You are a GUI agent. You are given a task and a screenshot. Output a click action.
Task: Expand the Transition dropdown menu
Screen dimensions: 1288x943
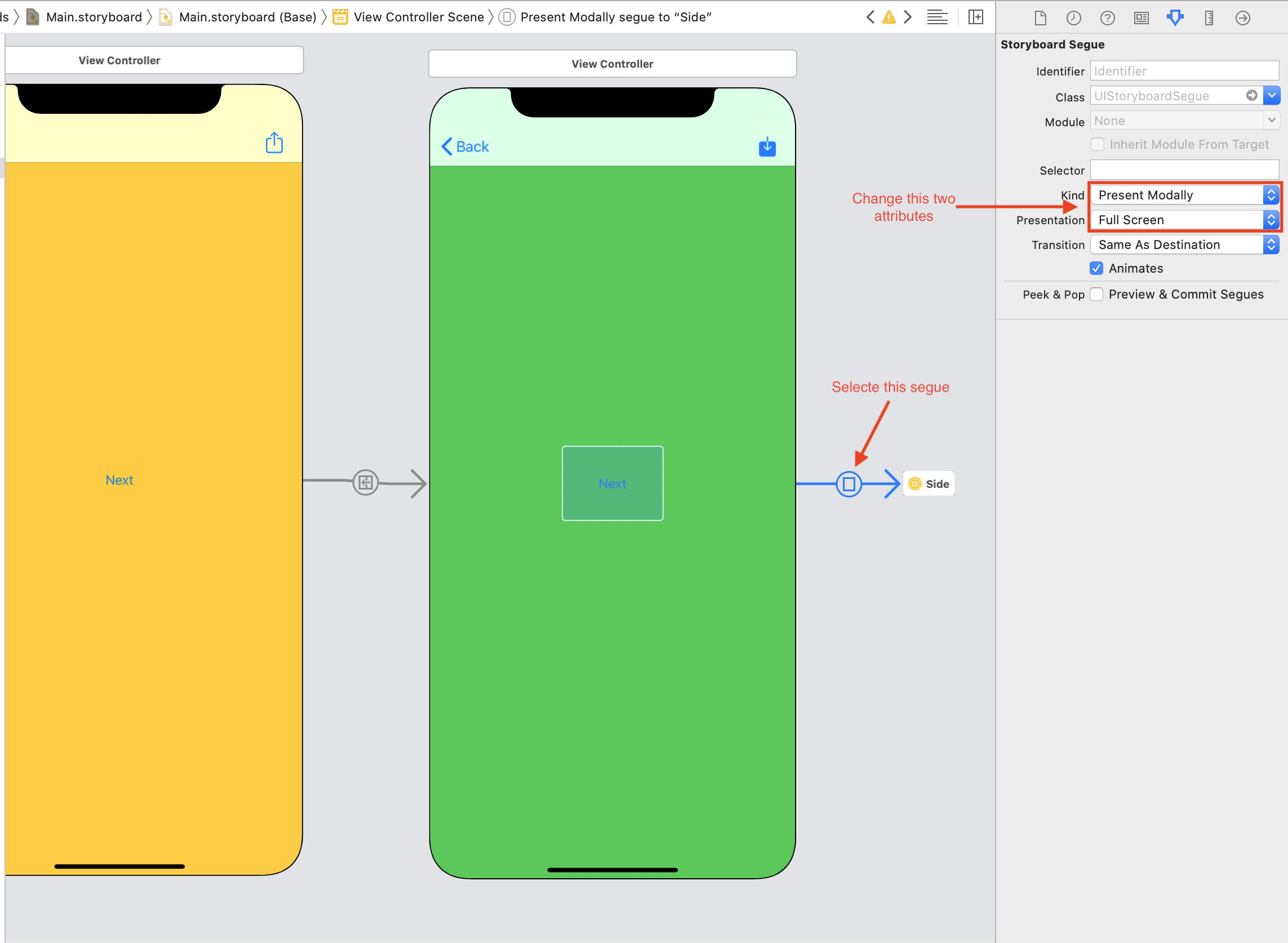(x=1271, y=245)
